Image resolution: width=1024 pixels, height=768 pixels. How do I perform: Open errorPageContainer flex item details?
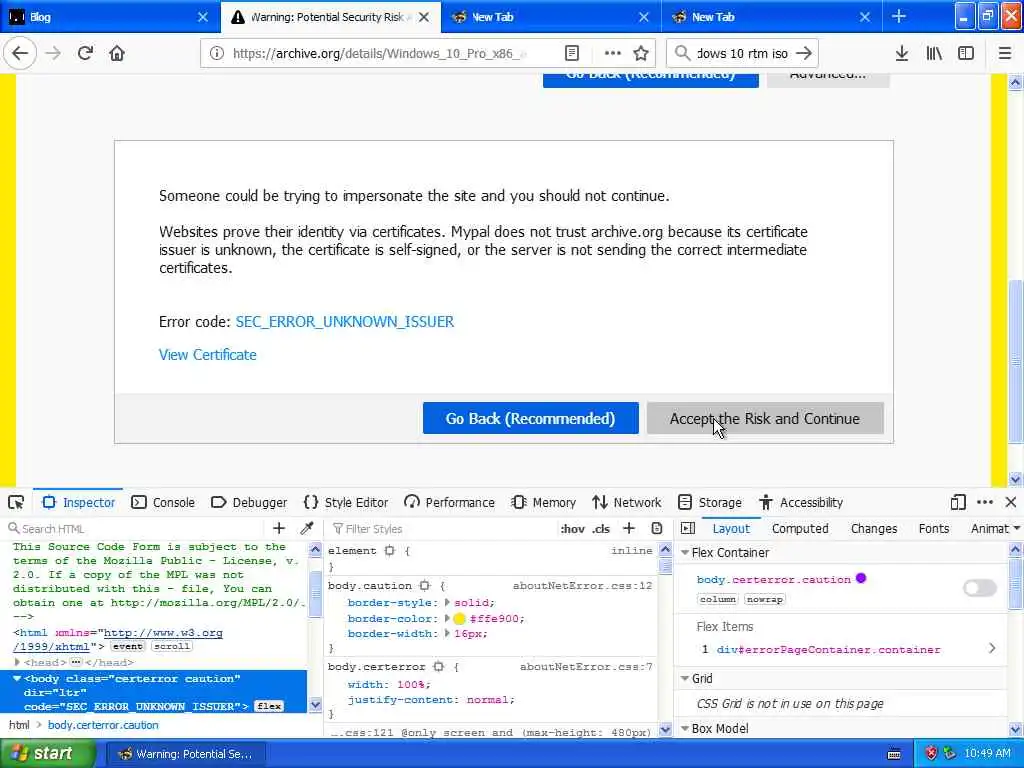(x=992, y=648)
